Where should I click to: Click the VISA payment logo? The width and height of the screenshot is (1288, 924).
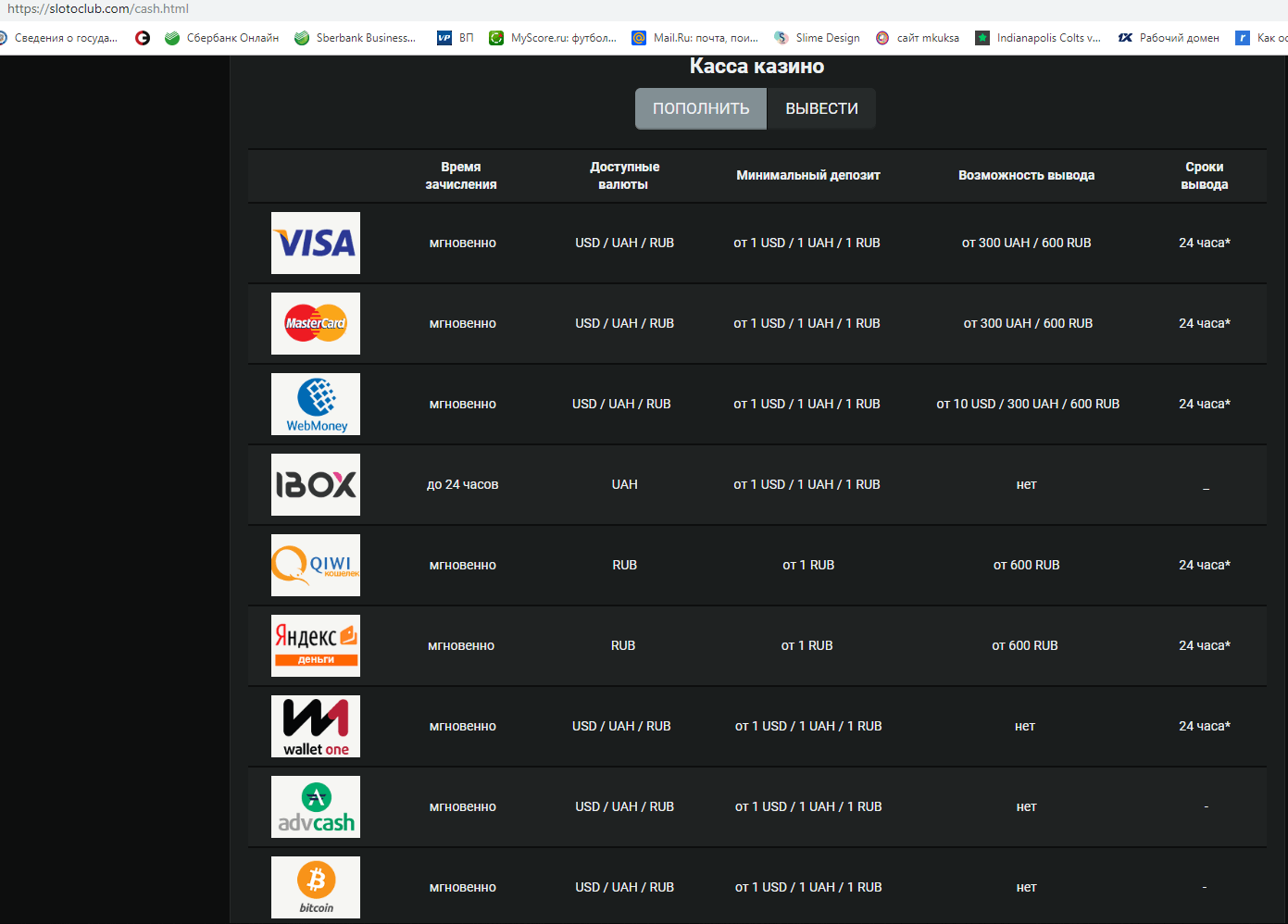pos(316,243)
